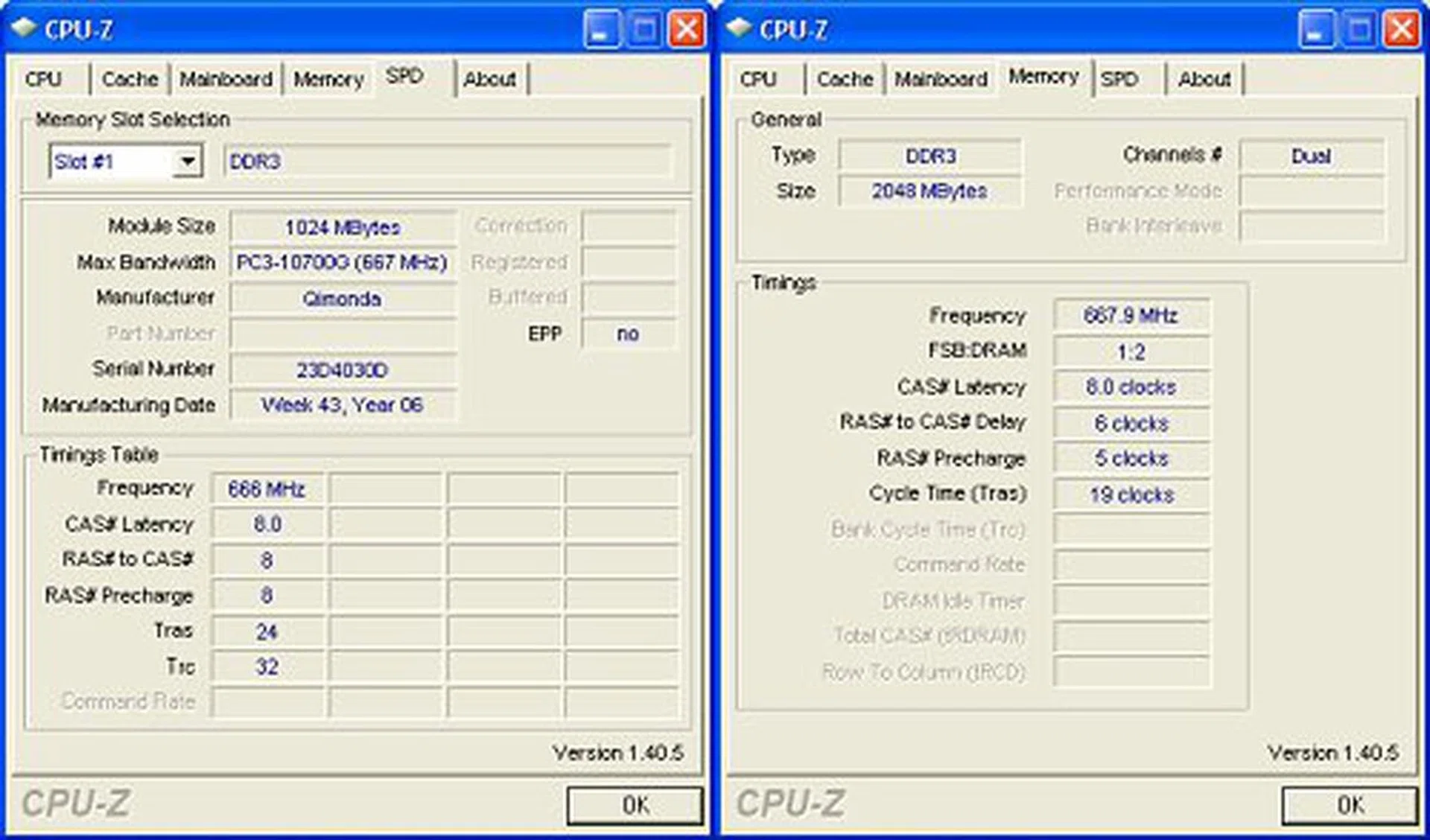Viewport: 1430px width, 840px height.
Task: Click the Frequency field showing 667.9 MHz
Action: (x=1131, y=315)
